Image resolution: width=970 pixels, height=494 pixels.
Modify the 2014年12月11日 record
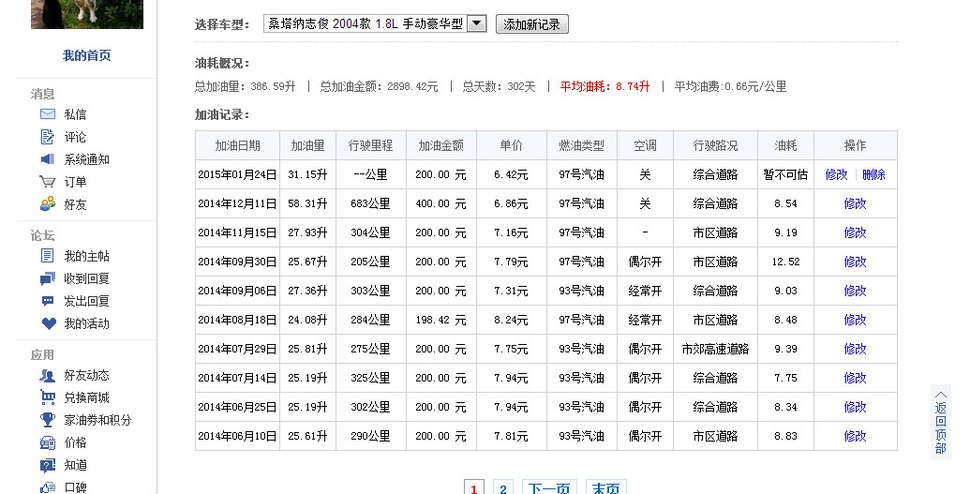coord(855,203)
